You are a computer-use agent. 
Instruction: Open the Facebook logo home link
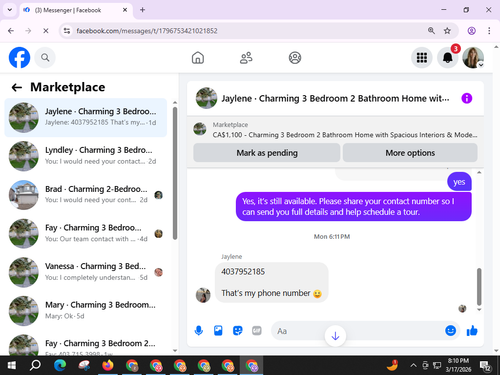point(19,58)
